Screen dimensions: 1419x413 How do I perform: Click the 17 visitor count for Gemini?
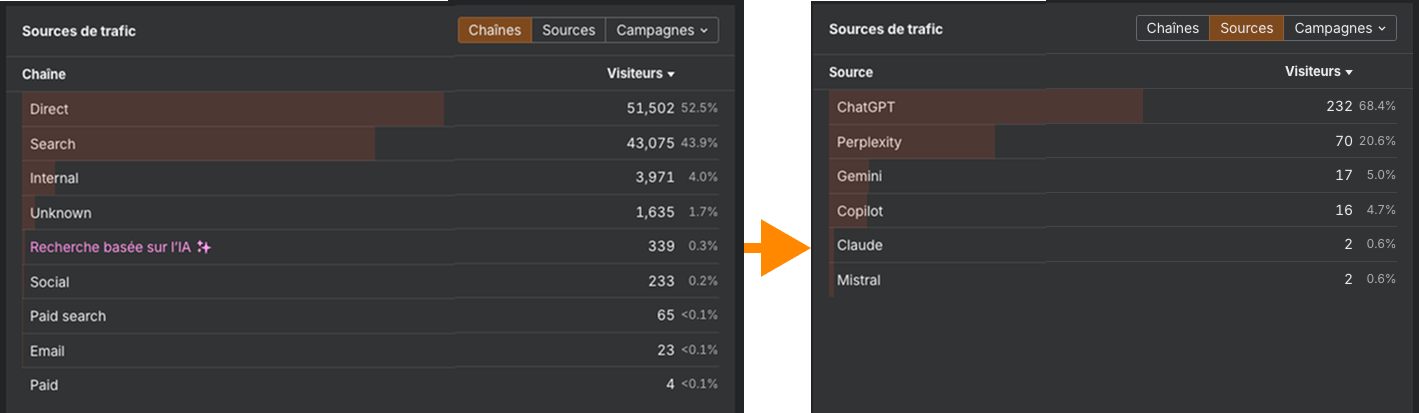[x=1344, y=176]
